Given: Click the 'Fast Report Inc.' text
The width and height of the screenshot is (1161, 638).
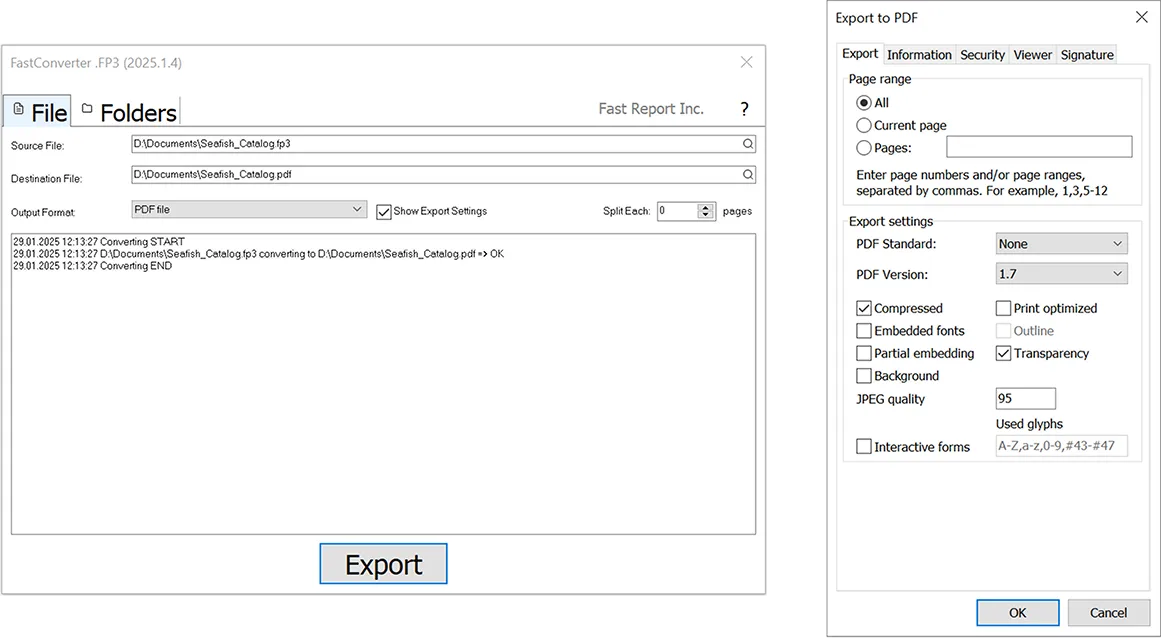Looking at the screenshot, I should coord(651,109).
